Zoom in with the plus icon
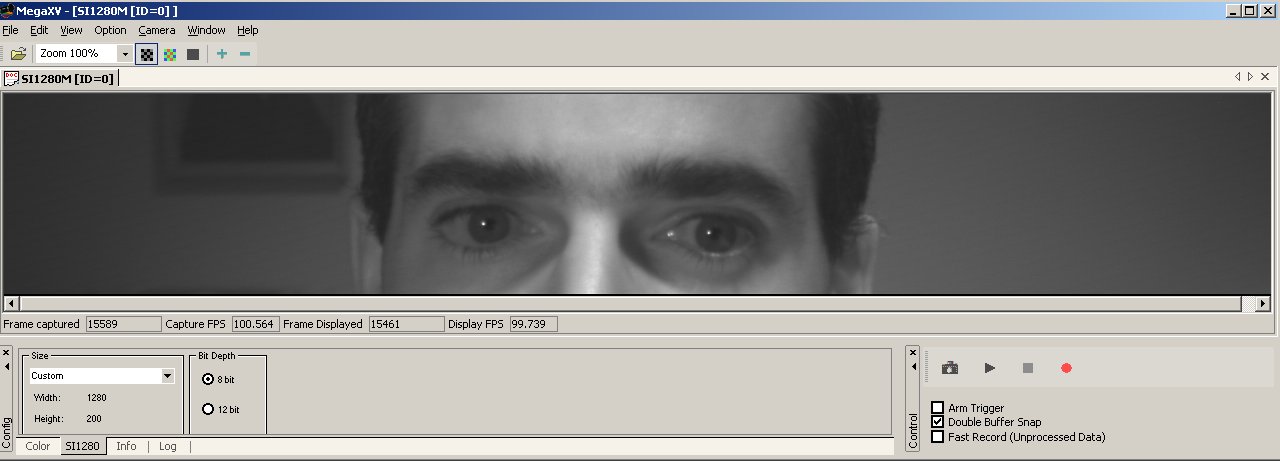The image size is (1280, 461). 222,54
